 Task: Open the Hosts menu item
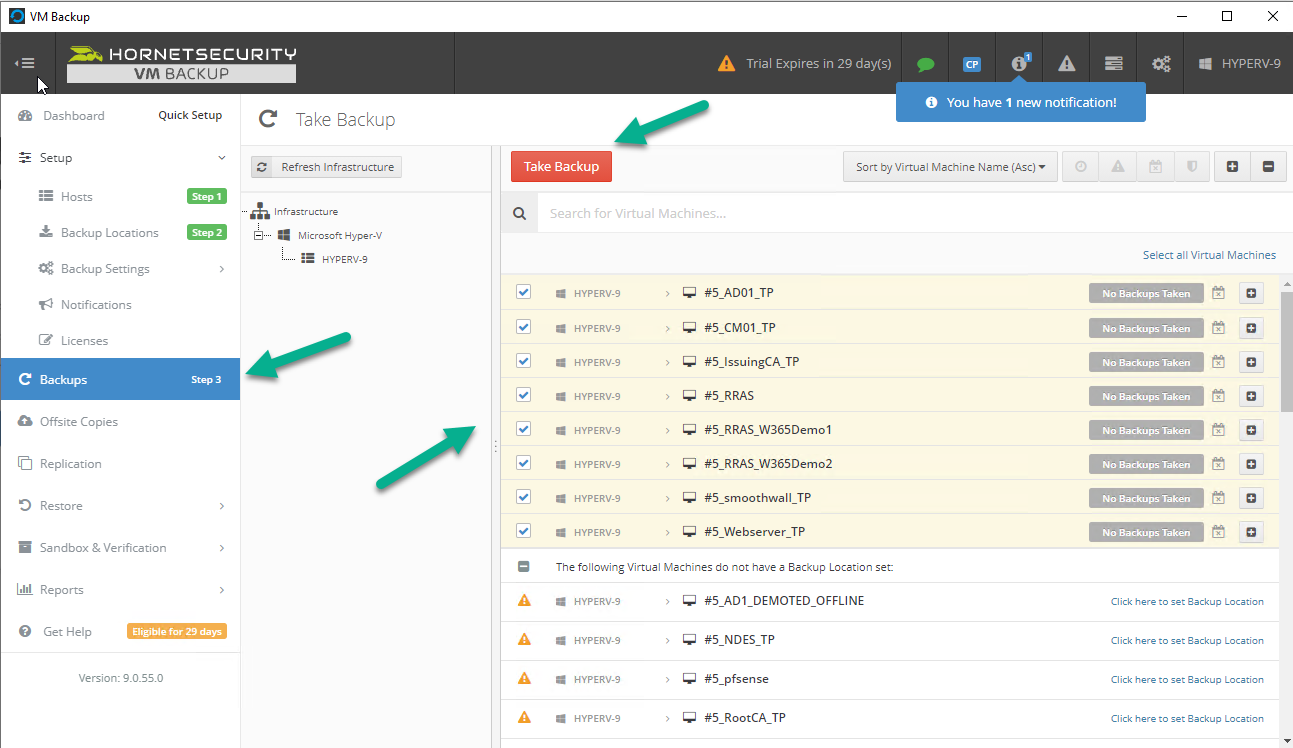(76, 197)
